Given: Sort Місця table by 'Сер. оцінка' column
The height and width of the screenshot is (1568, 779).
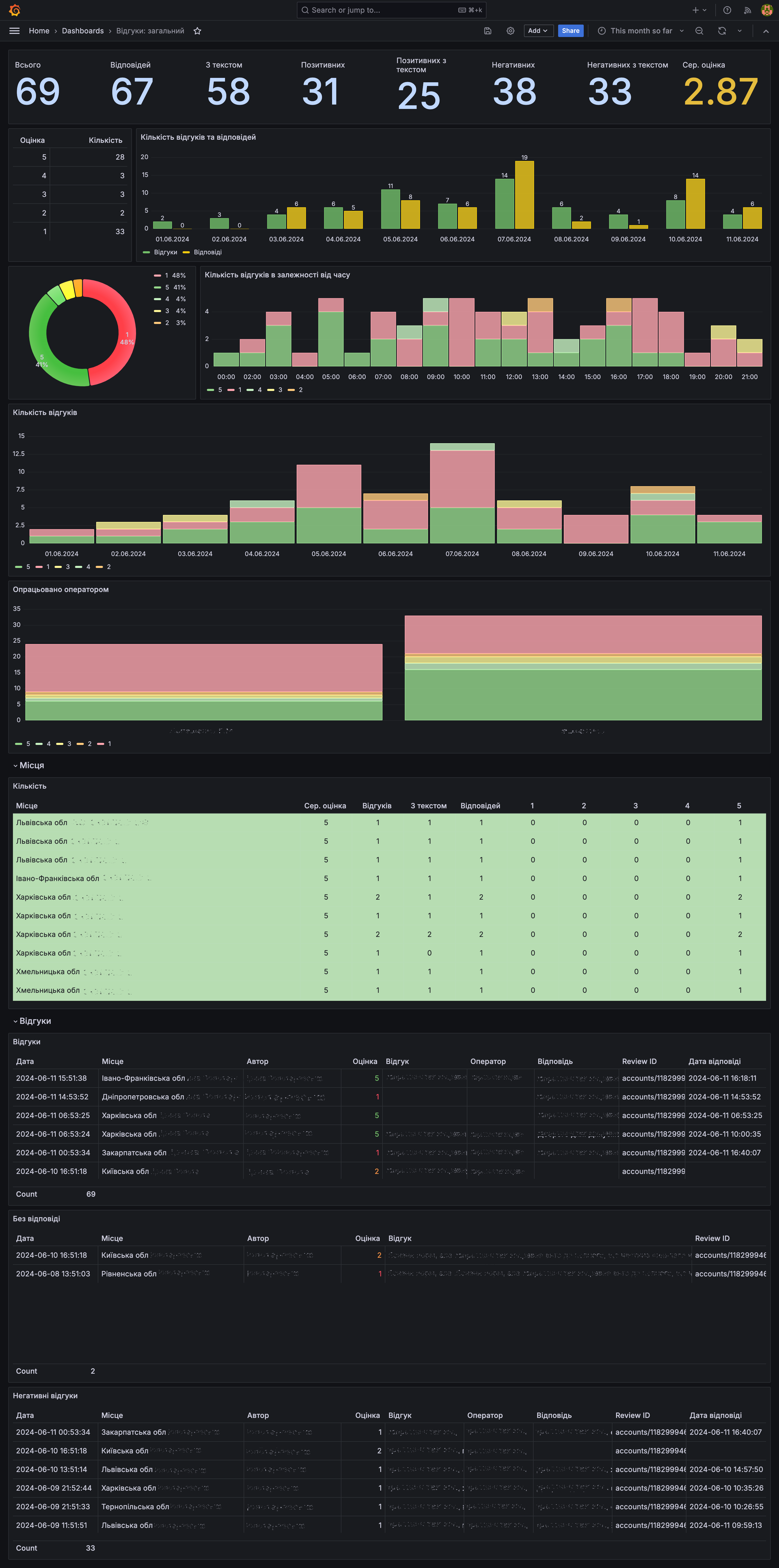Looking at the screenshot, I should 325,806.
